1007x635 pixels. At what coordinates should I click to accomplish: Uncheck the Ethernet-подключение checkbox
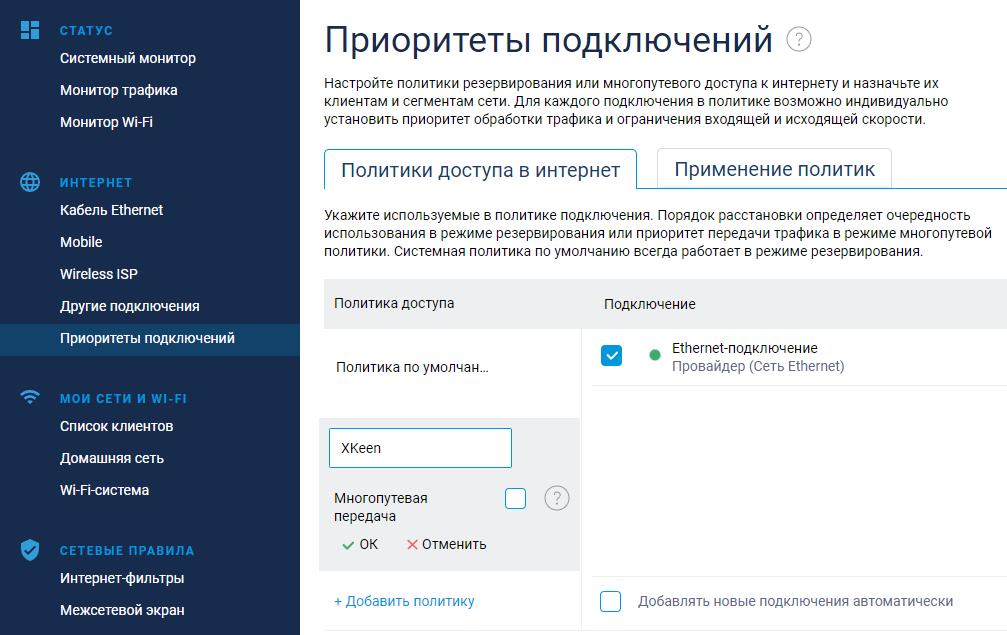[x=612, y=356]
